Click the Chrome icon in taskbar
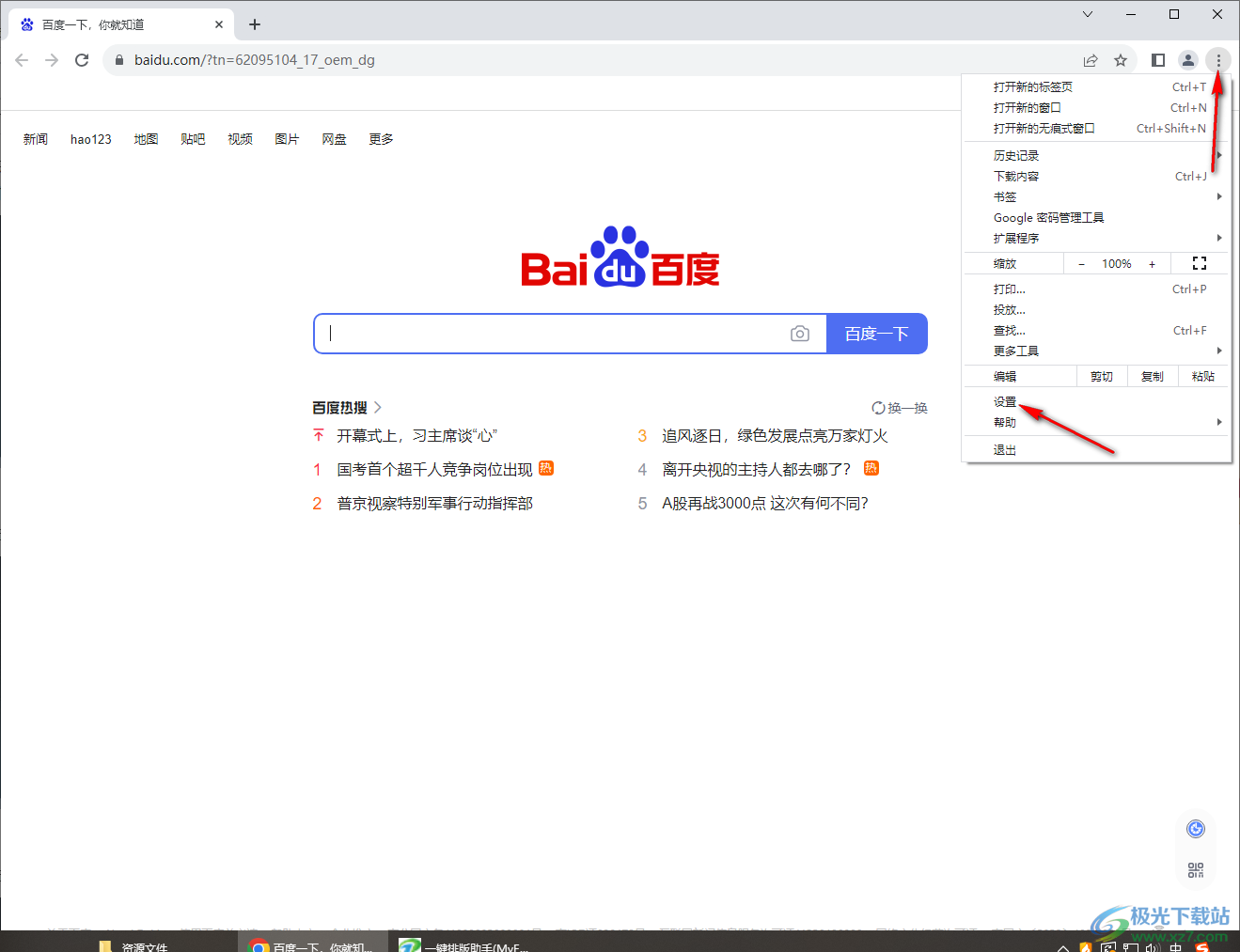 pos(259,945)
